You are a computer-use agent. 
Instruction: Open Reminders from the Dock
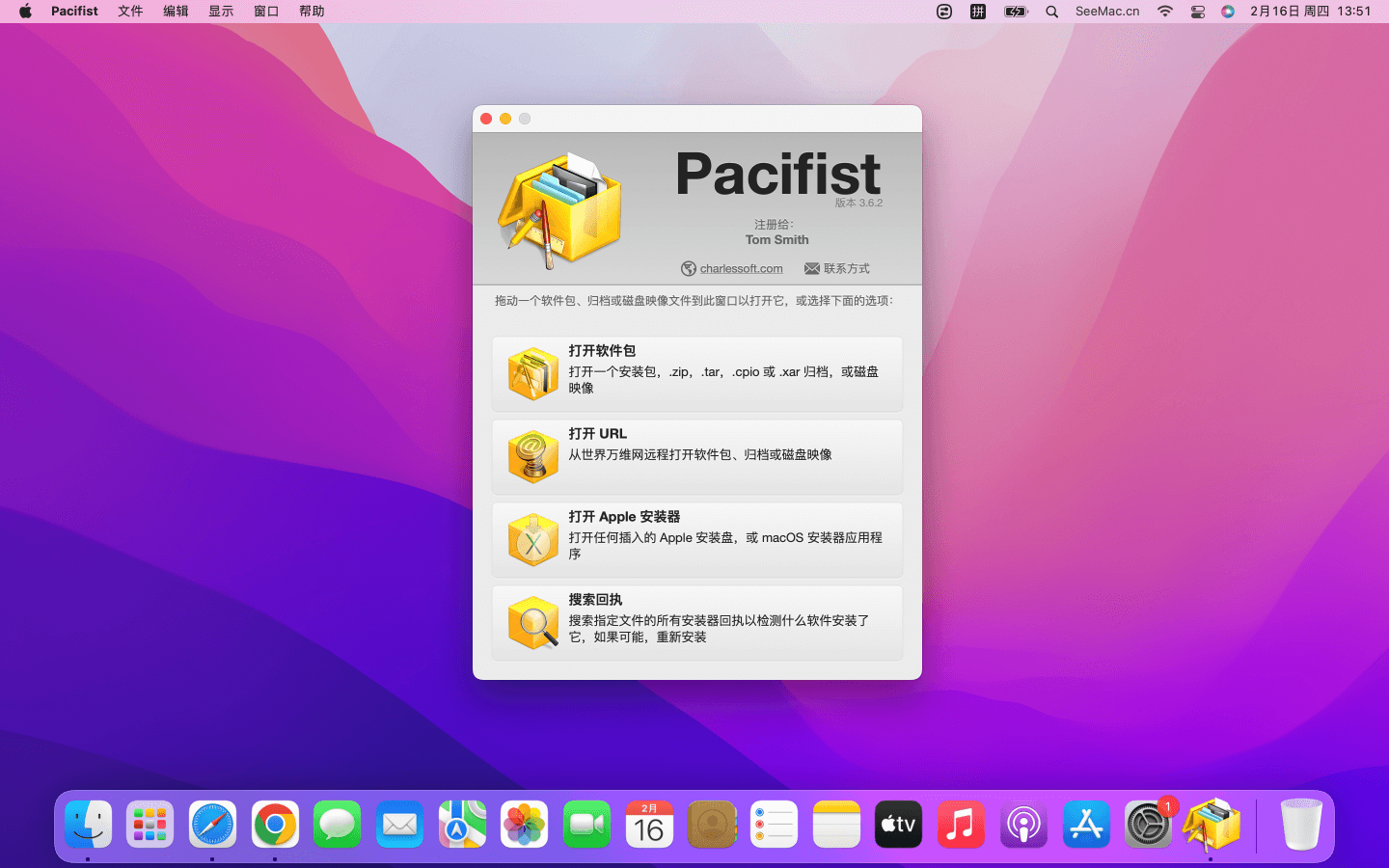[x=774, y=825]
